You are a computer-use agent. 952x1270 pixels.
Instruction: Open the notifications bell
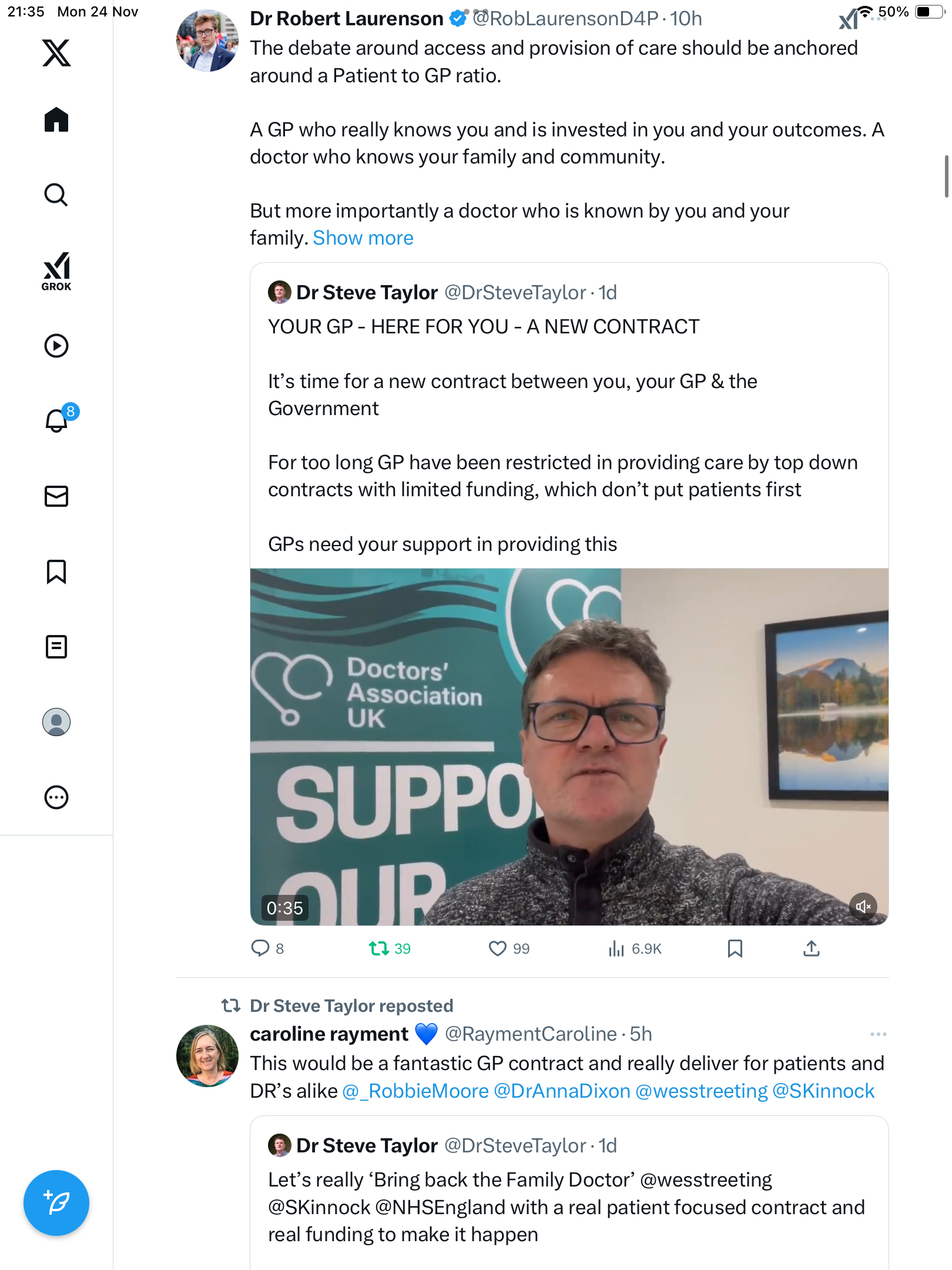tap(56, 420)
